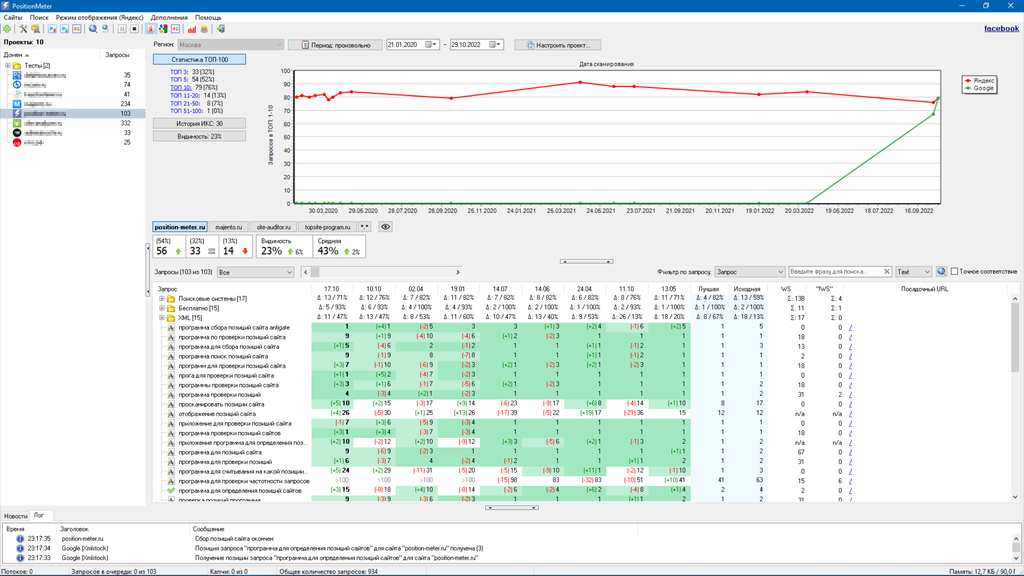Click the 'ТОП 10:' statistics link
The image size is (1024, 576).
pos(181,88)
